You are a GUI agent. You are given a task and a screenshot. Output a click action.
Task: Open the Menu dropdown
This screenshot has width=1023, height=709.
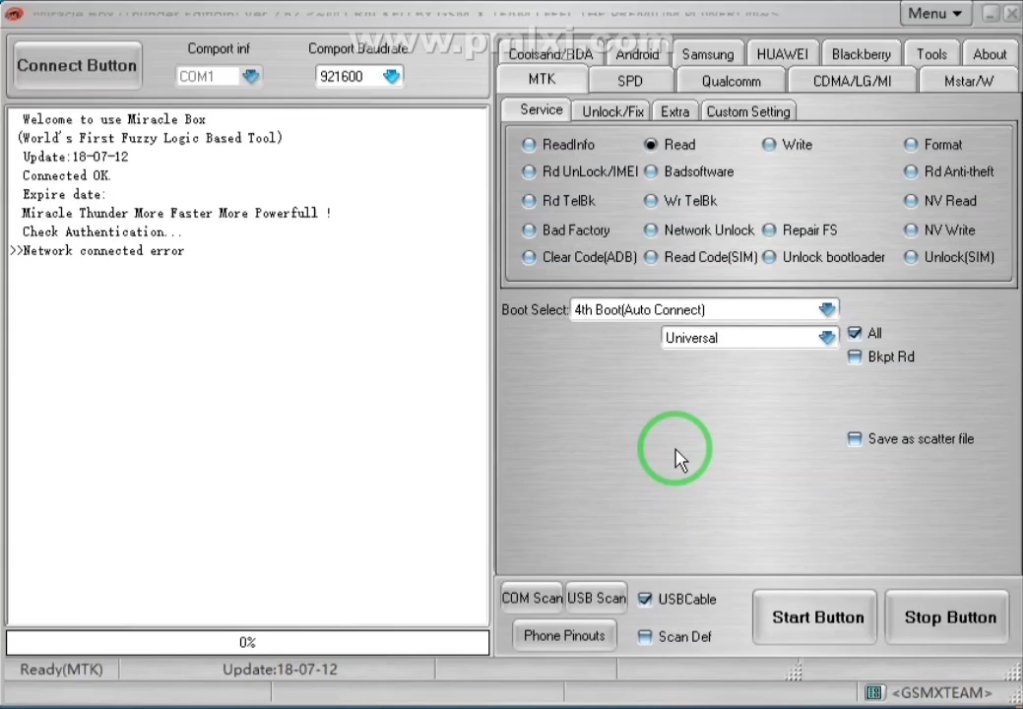(x=935, y=13)
